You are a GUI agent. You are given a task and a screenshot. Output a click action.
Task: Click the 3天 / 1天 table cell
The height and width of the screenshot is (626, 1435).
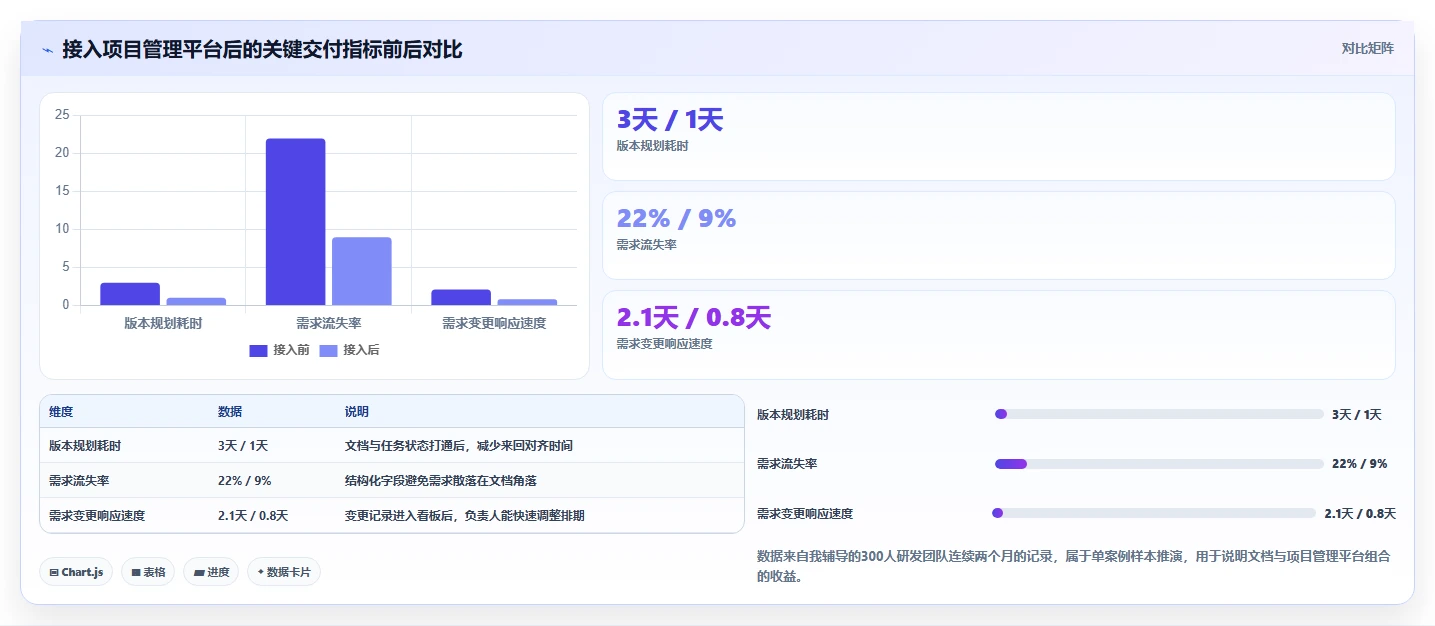click(243, 446)
